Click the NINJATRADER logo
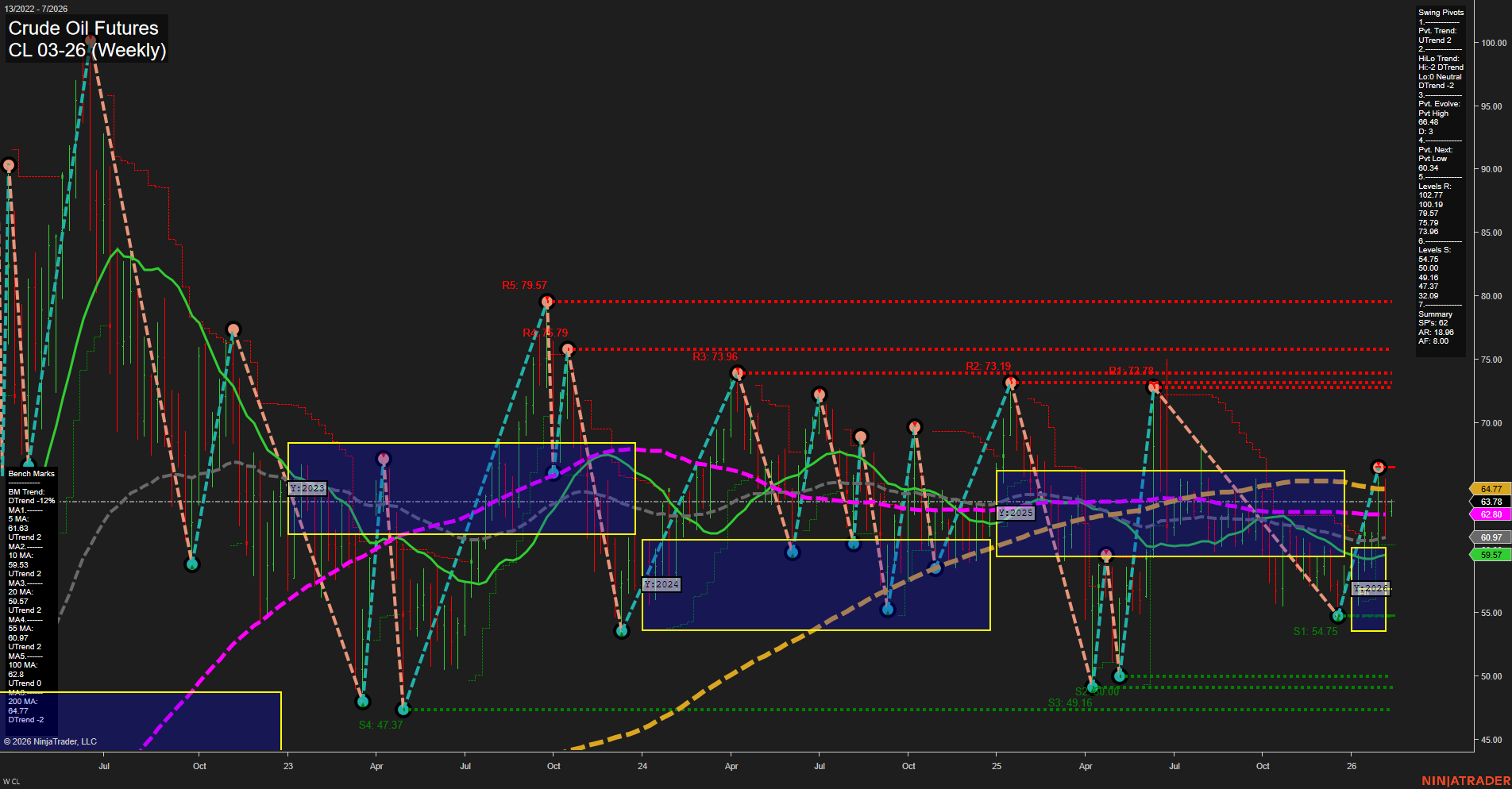The height and width of the screenshot is (789, 1512). click(x=1464, y=779)
